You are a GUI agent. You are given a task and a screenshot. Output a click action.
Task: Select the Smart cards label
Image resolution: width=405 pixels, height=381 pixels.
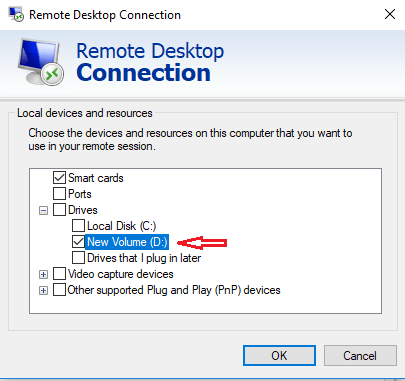coord(96,178)
